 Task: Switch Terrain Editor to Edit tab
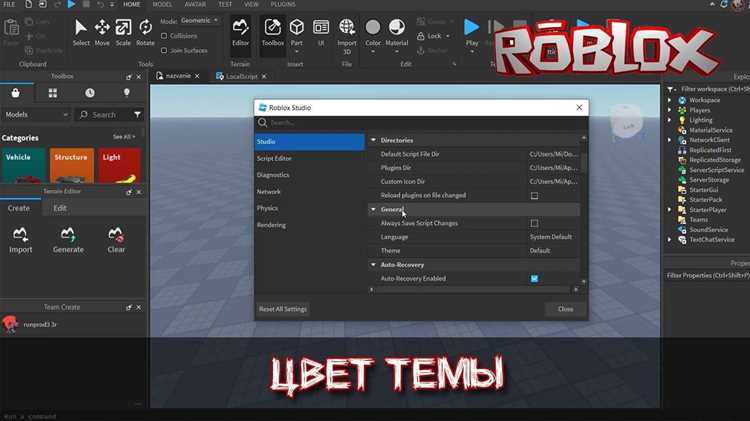[x=60, y=208]
